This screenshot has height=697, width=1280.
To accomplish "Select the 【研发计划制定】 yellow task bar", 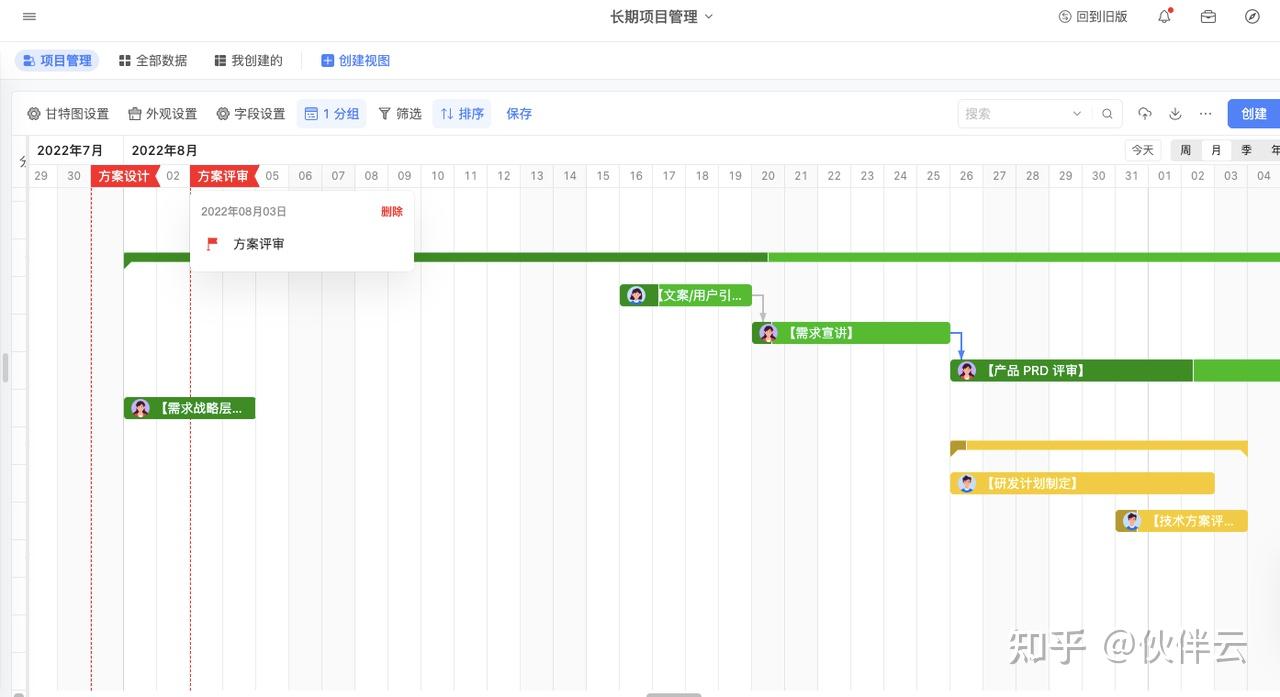I will point(1082,483).
